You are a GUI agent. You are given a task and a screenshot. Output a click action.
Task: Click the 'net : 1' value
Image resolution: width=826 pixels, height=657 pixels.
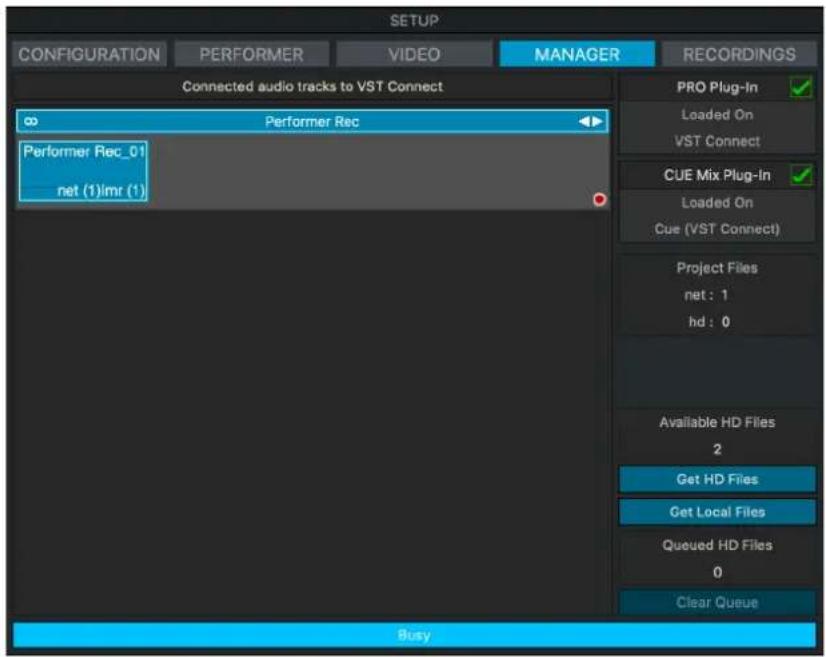click(x=706, y=295)
